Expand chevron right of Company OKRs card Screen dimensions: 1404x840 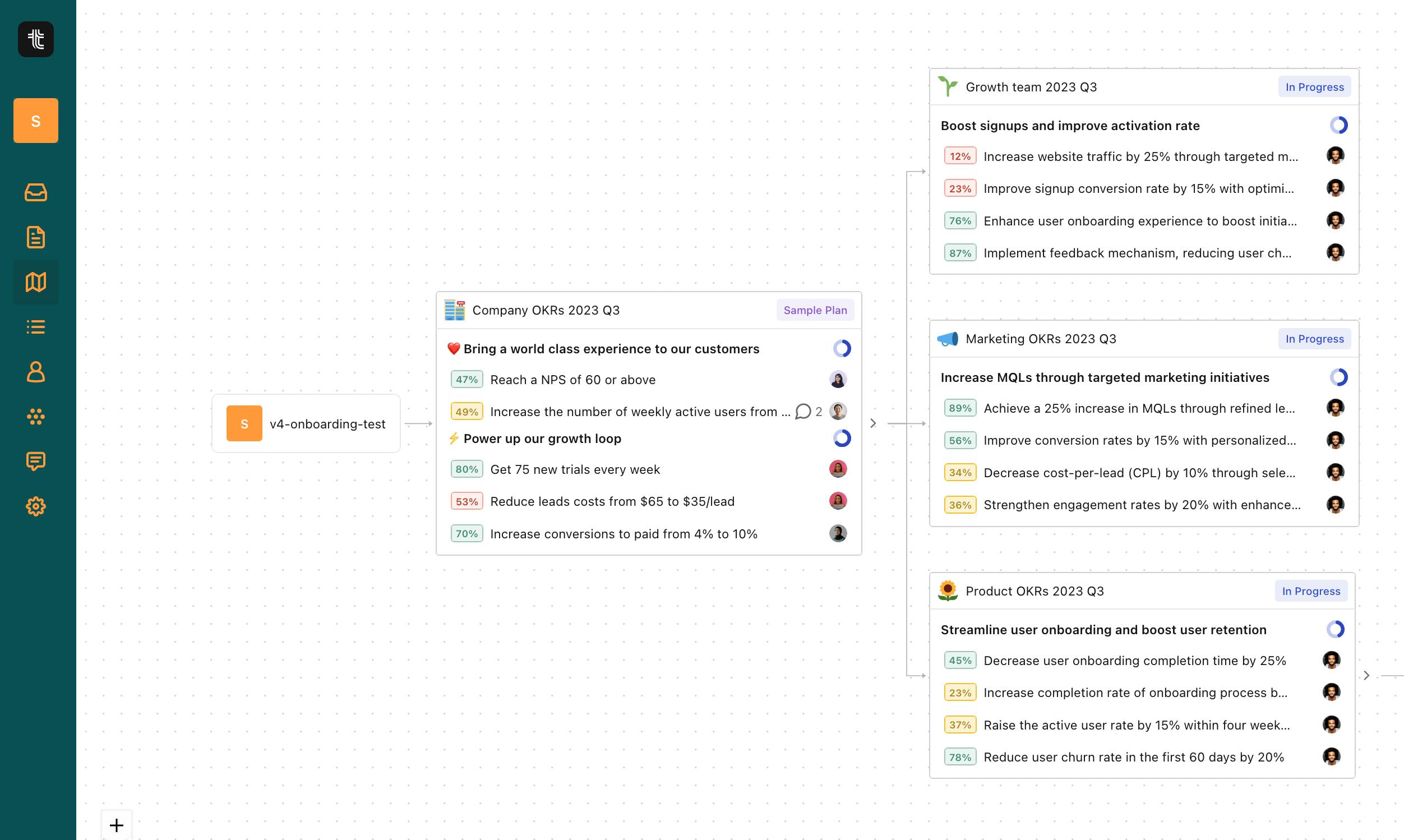(873, 423)
